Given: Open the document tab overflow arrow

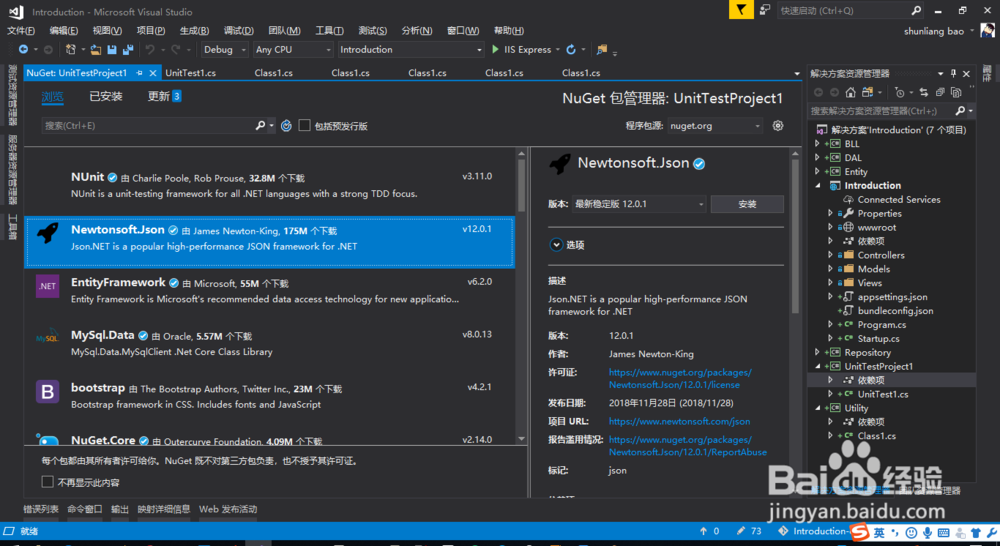Looking at the screenshot, I should [797, 74].
